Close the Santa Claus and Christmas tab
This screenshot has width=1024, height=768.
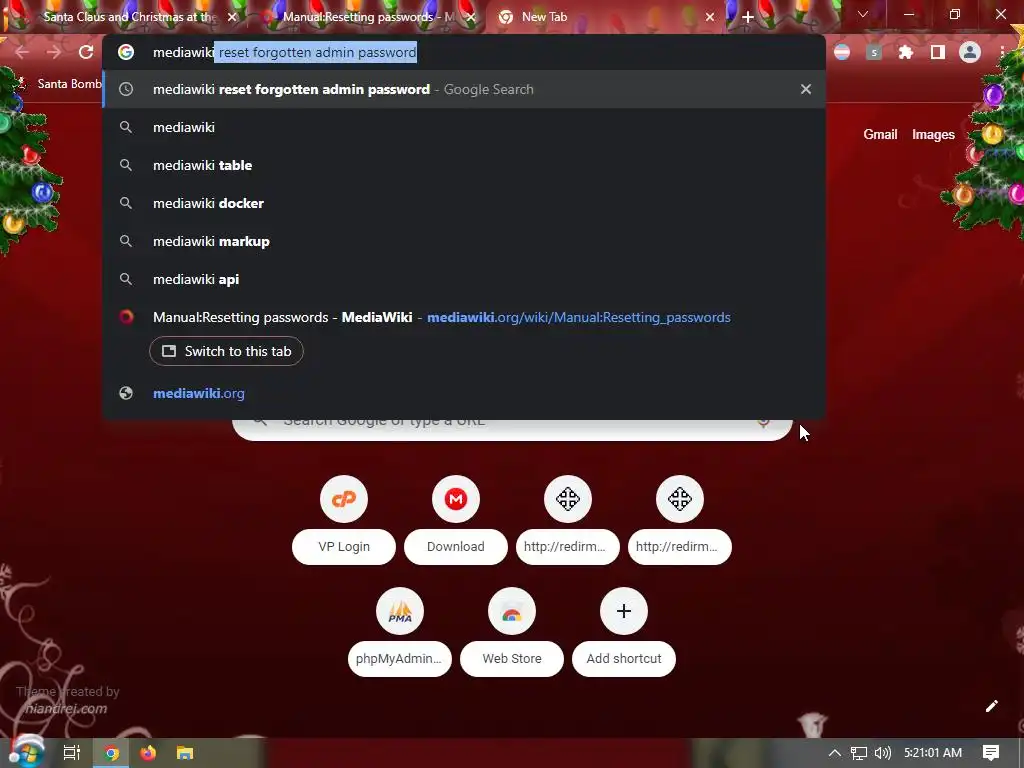point(231,17)
